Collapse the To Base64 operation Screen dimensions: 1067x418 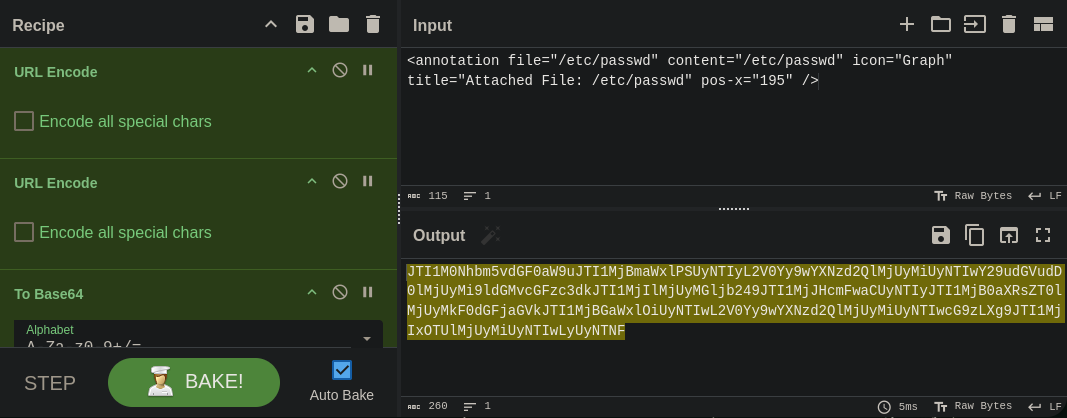[312, 293]
